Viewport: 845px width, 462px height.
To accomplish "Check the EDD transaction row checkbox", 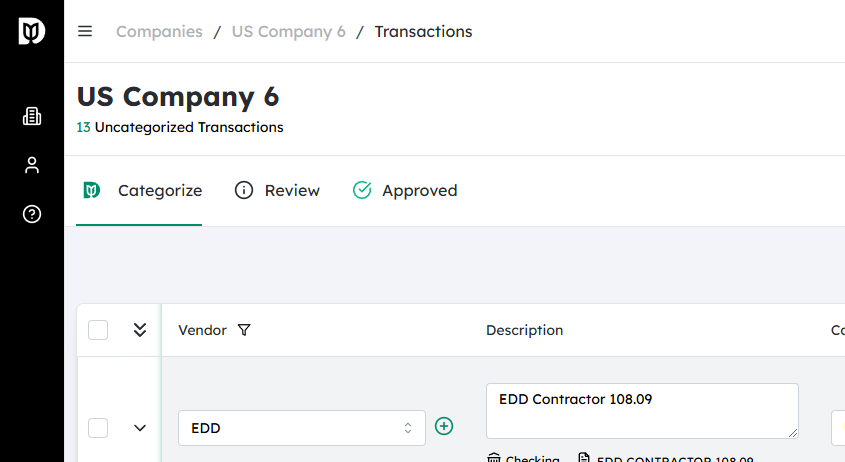I will [98, 428].
